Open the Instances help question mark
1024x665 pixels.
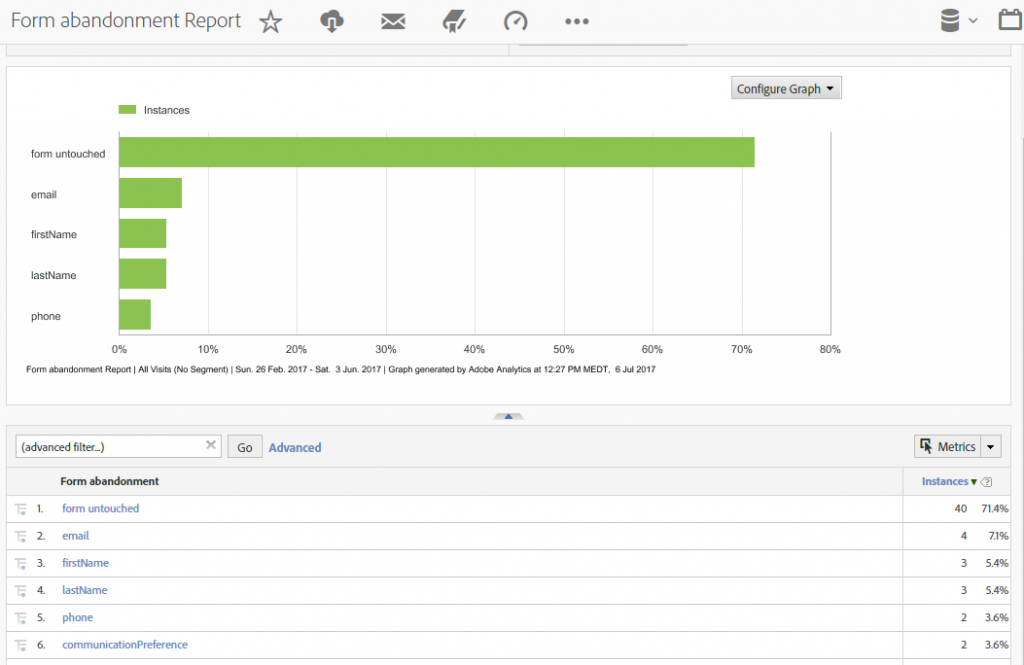pos(986,481)
